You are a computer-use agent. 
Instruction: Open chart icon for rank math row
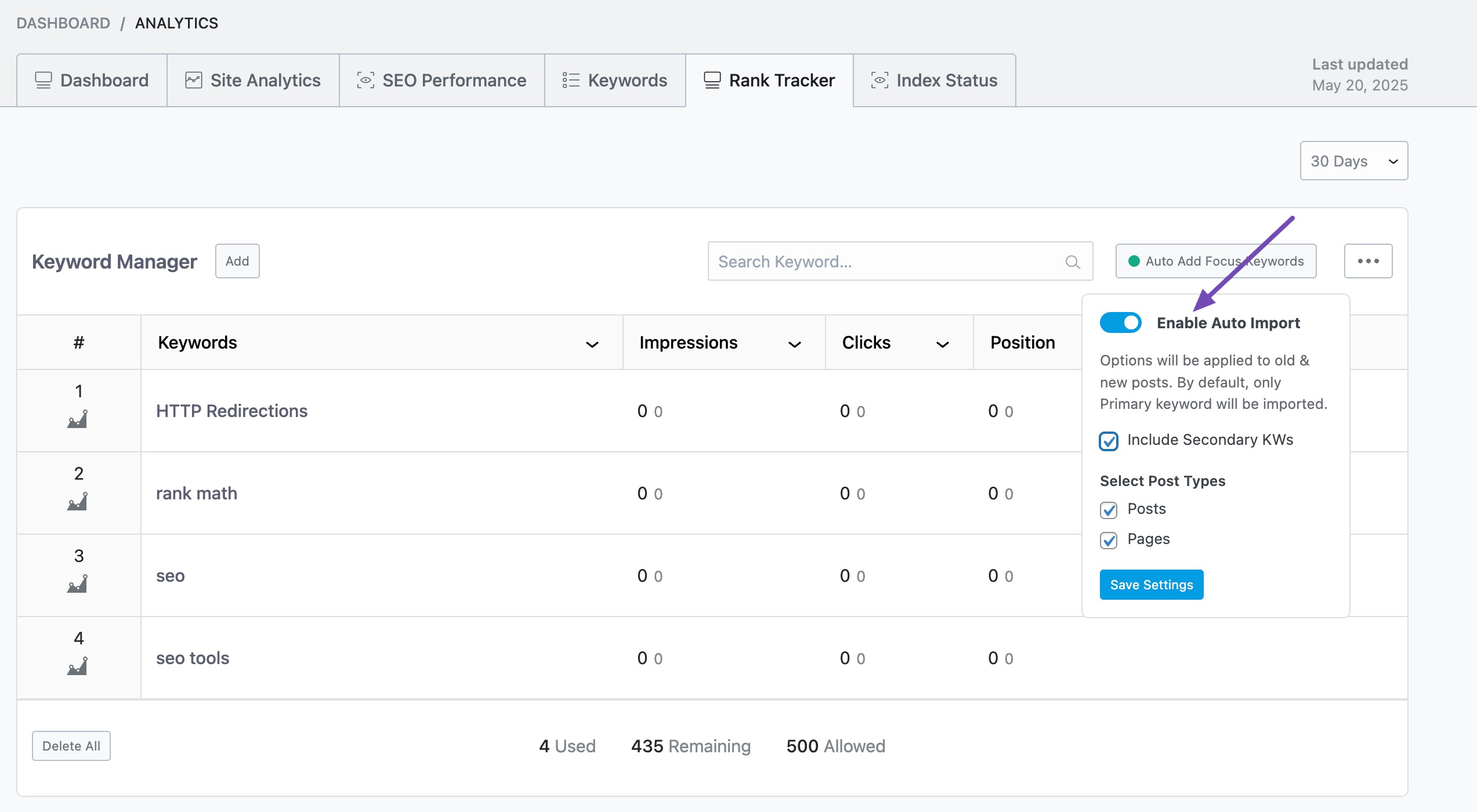click(x=77, y=502)
